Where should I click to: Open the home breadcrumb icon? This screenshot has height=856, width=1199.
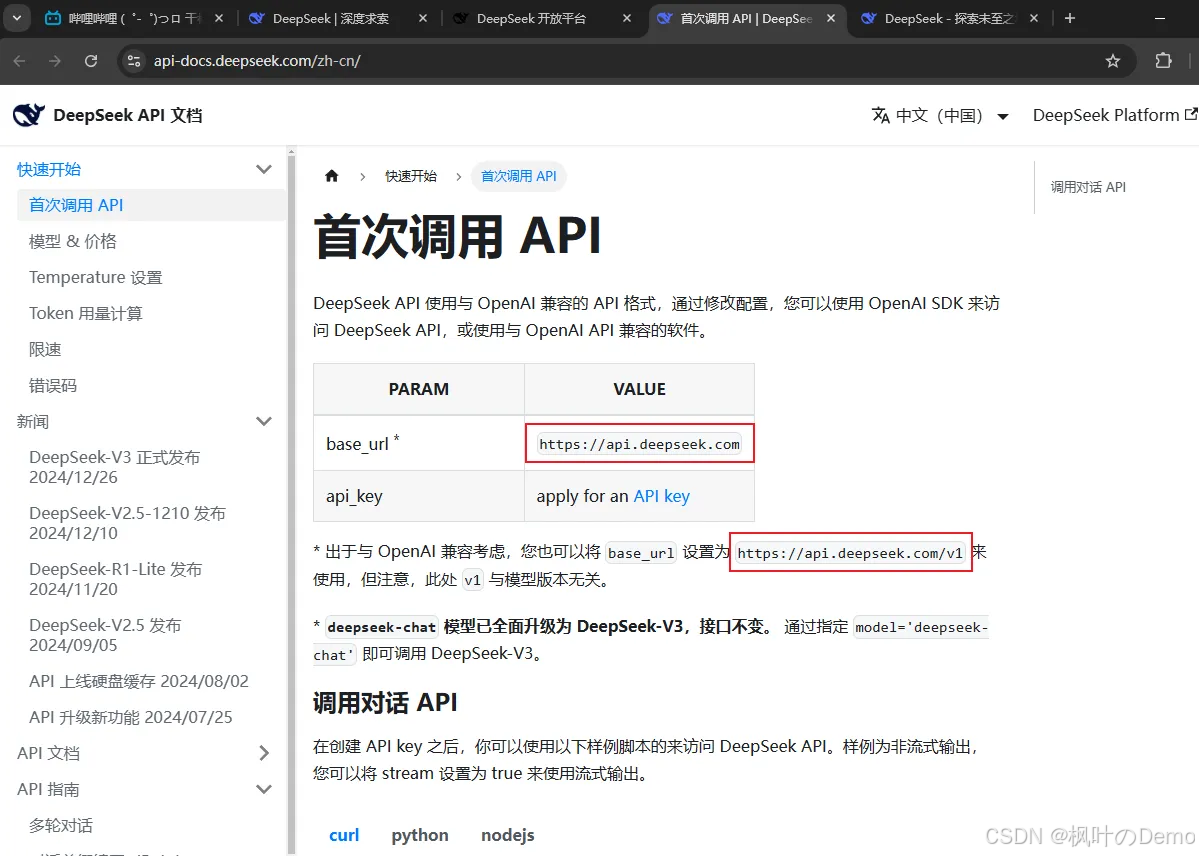pyautogui.click(x=331, y=175)
